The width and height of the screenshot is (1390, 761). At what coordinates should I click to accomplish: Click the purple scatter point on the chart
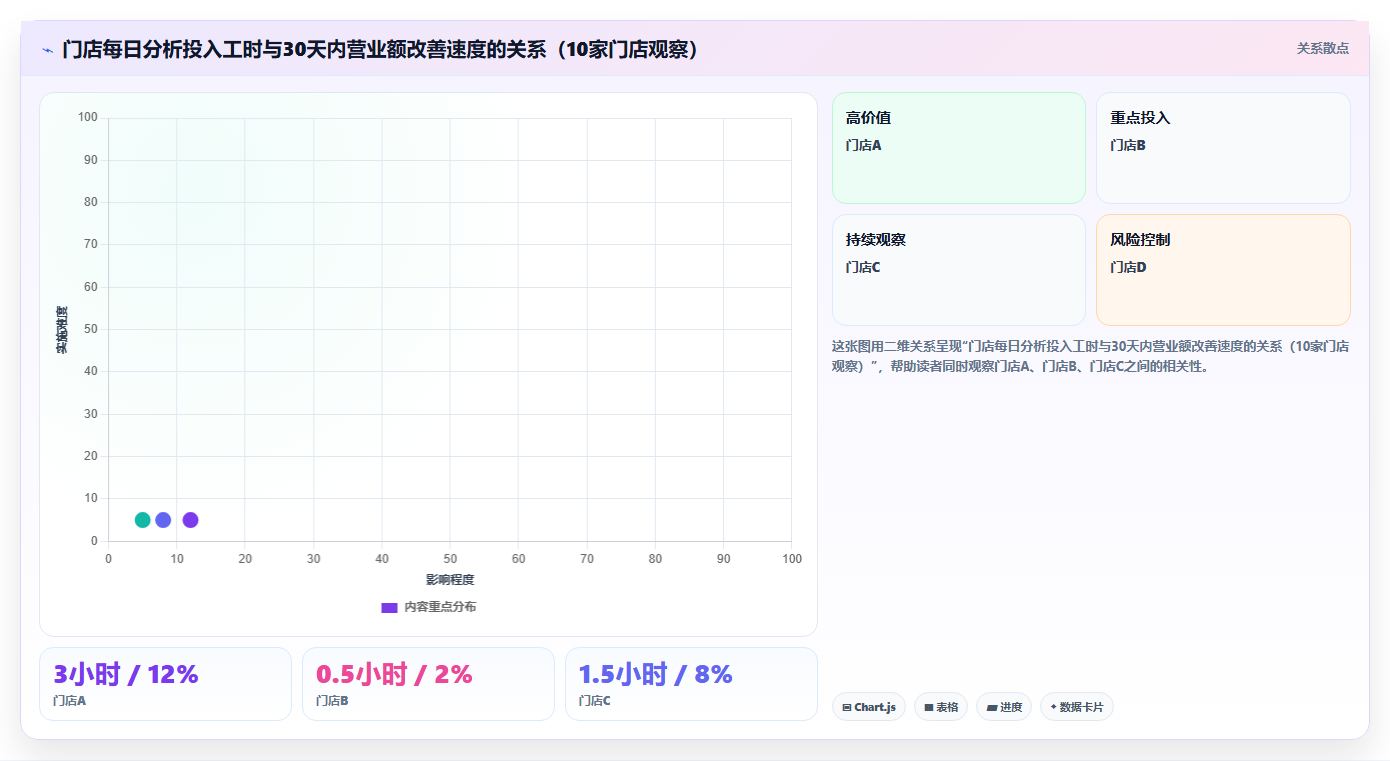[191, 520]
